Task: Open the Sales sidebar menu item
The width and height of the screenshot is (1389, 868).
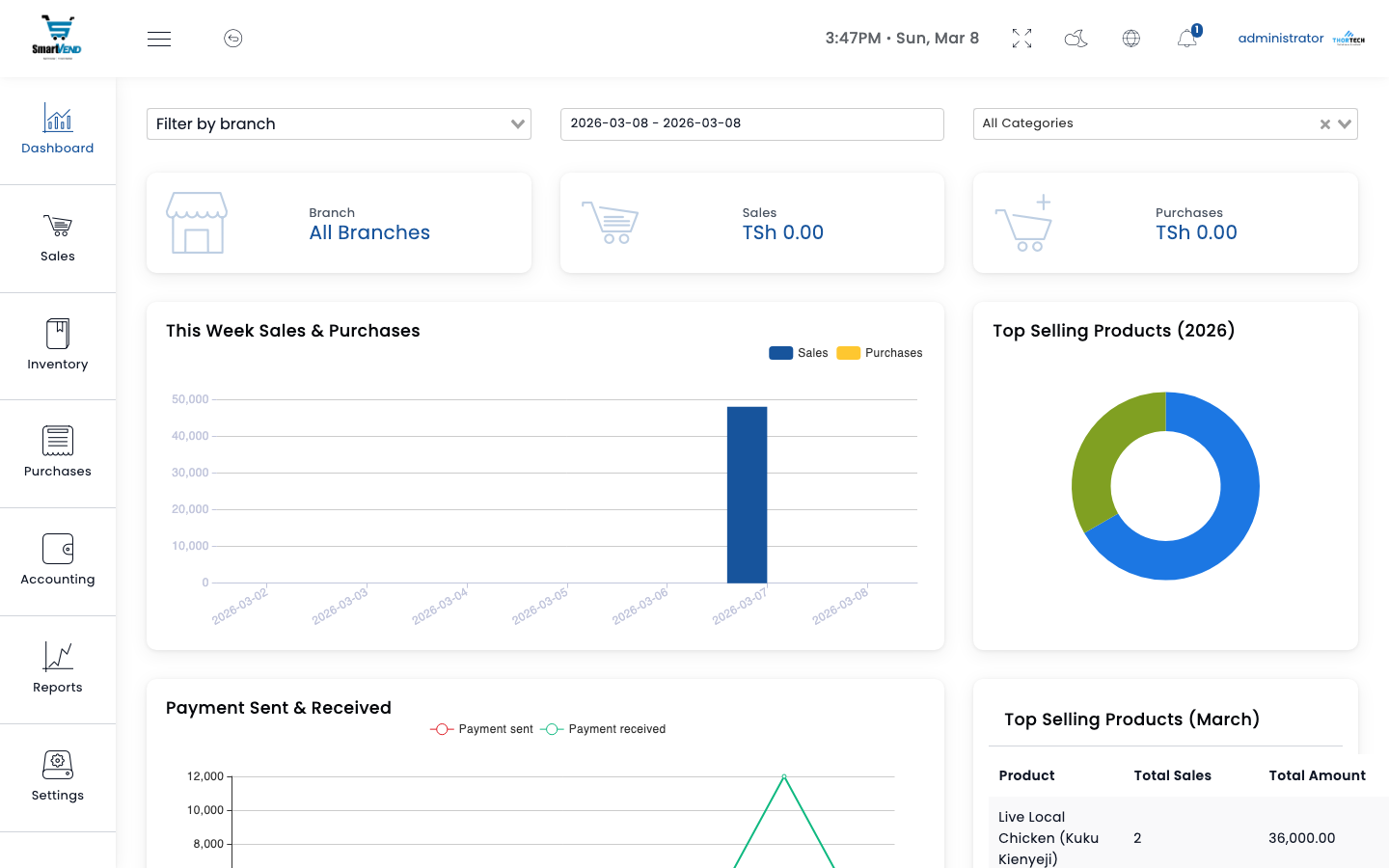Action: coord(58,238)
